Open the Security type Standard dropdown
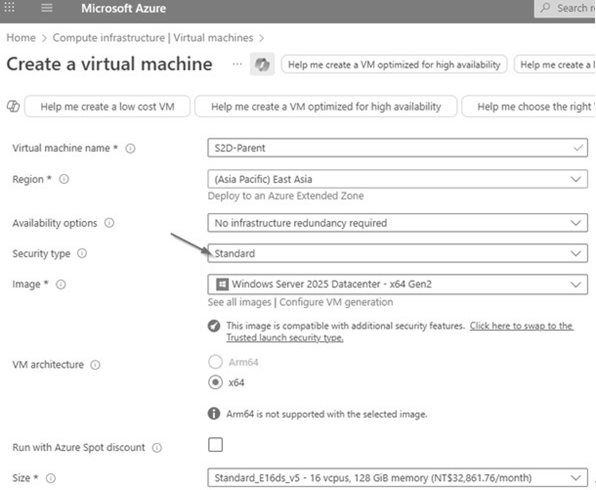 point(397,253)
